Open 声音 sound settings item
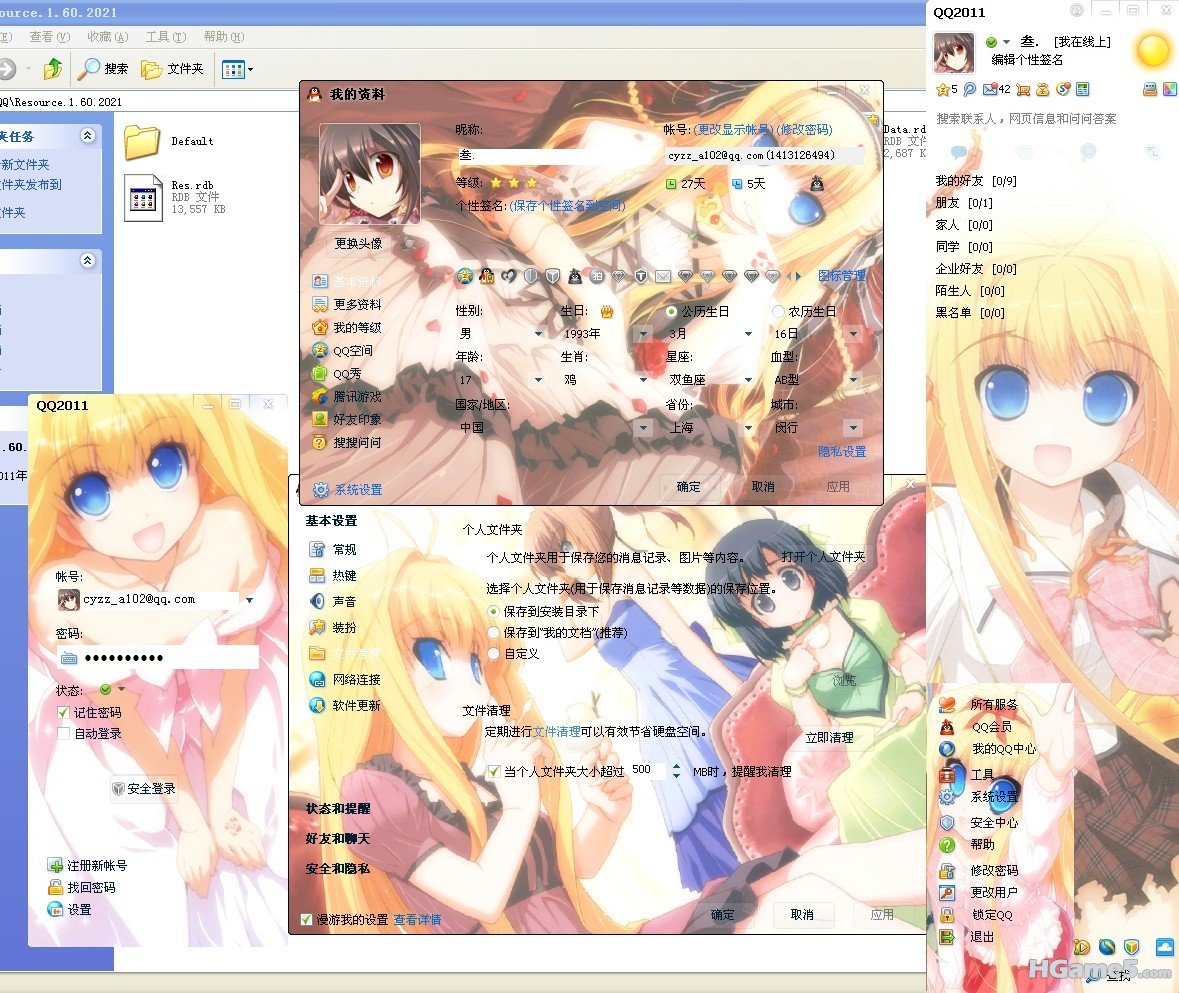 [334, 601]
